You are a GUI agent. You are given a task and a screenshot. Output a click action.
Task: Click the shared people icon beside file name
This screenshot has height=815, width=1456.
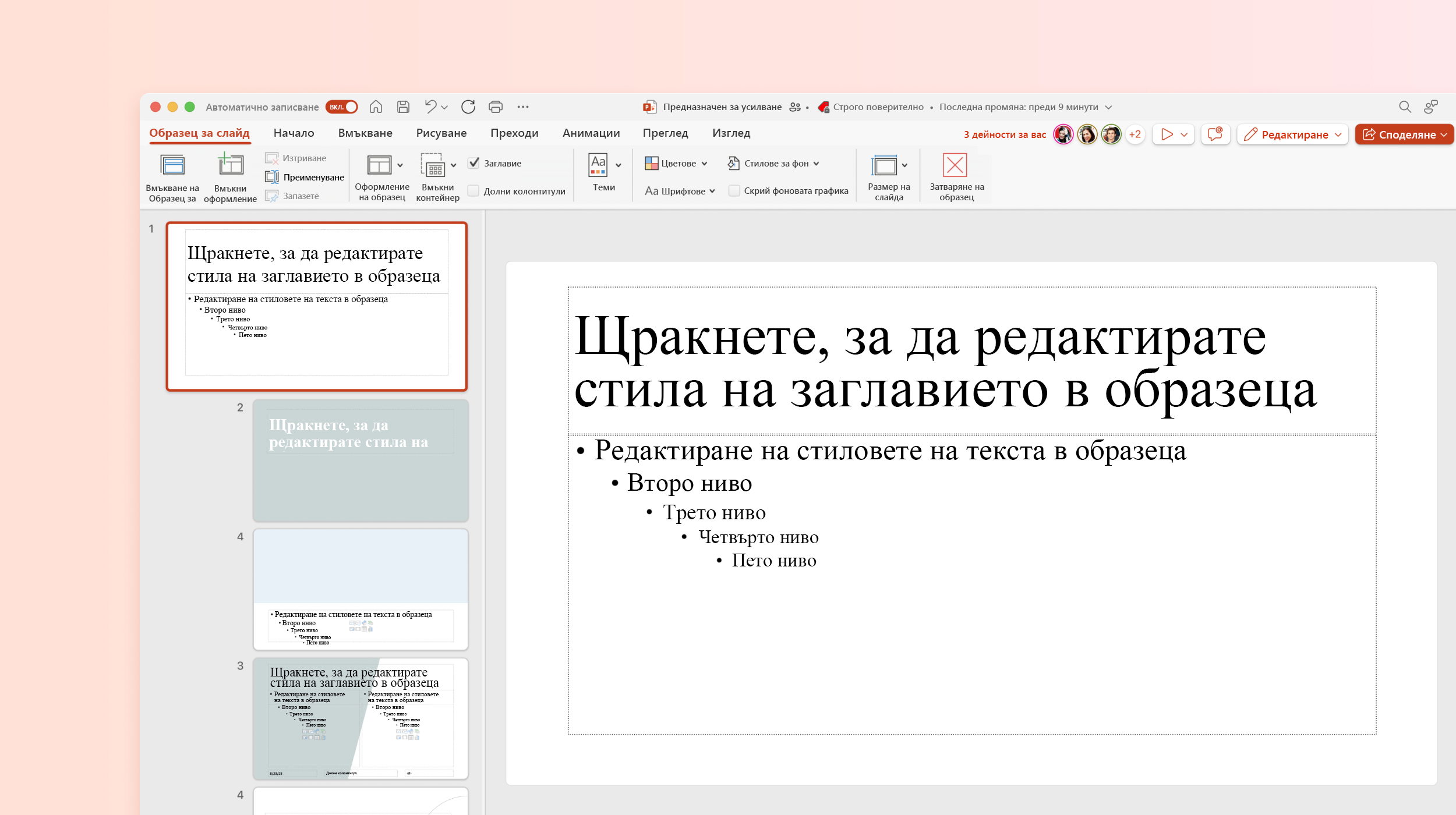coord(795,107)
